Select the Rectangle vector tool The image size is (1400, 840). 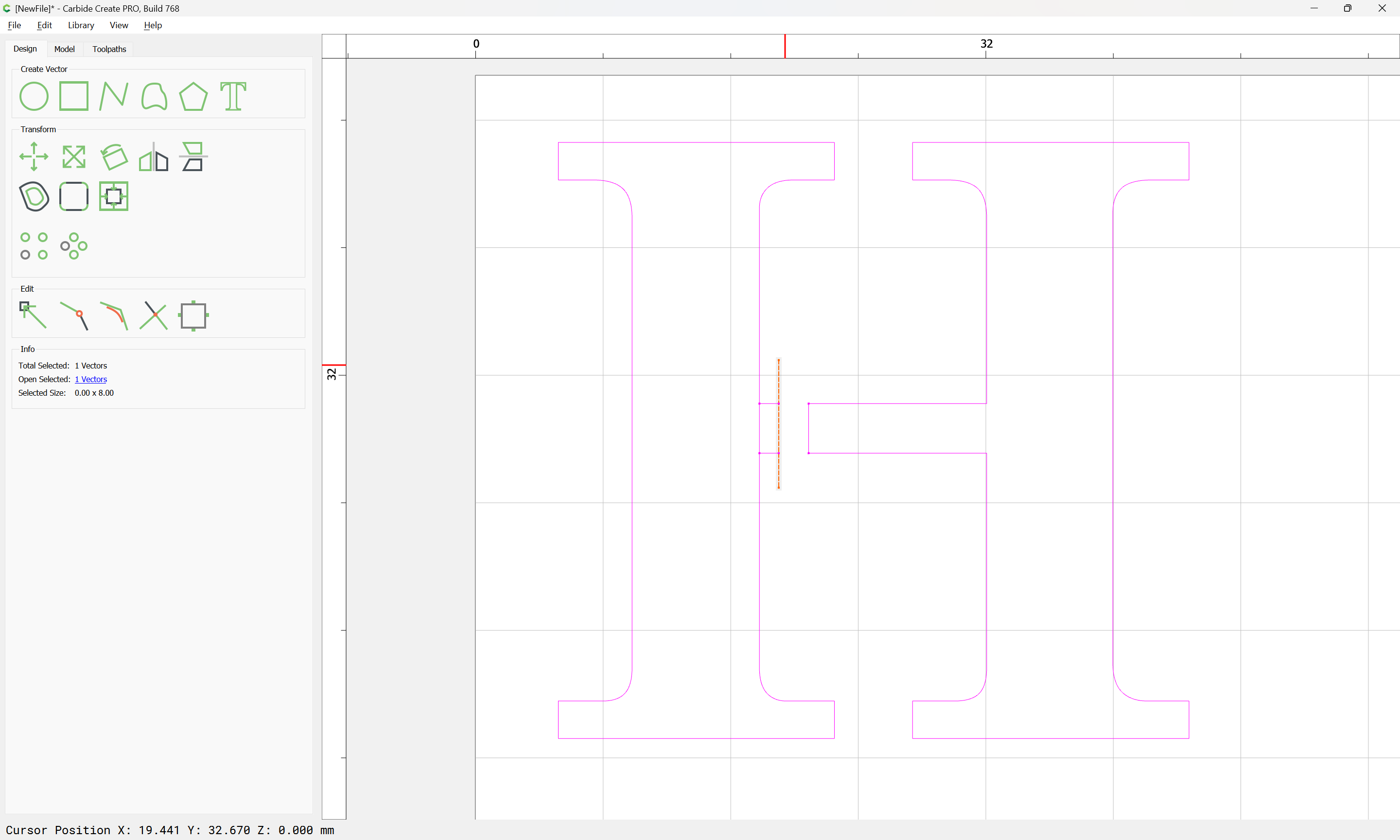pyautogui.click(x=73, y=96)
